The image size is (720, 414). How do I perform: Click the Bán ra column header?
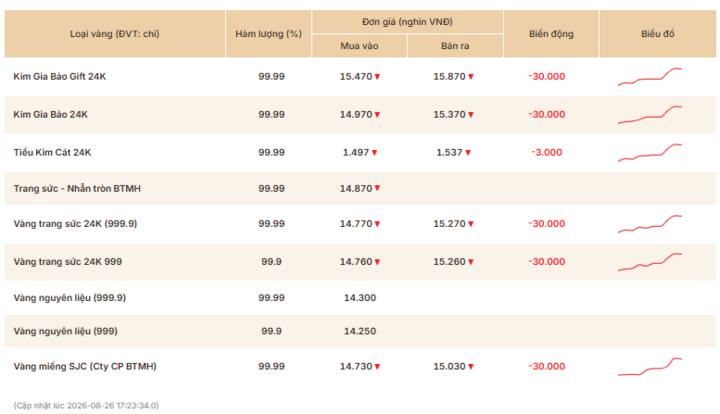(455, 46)
